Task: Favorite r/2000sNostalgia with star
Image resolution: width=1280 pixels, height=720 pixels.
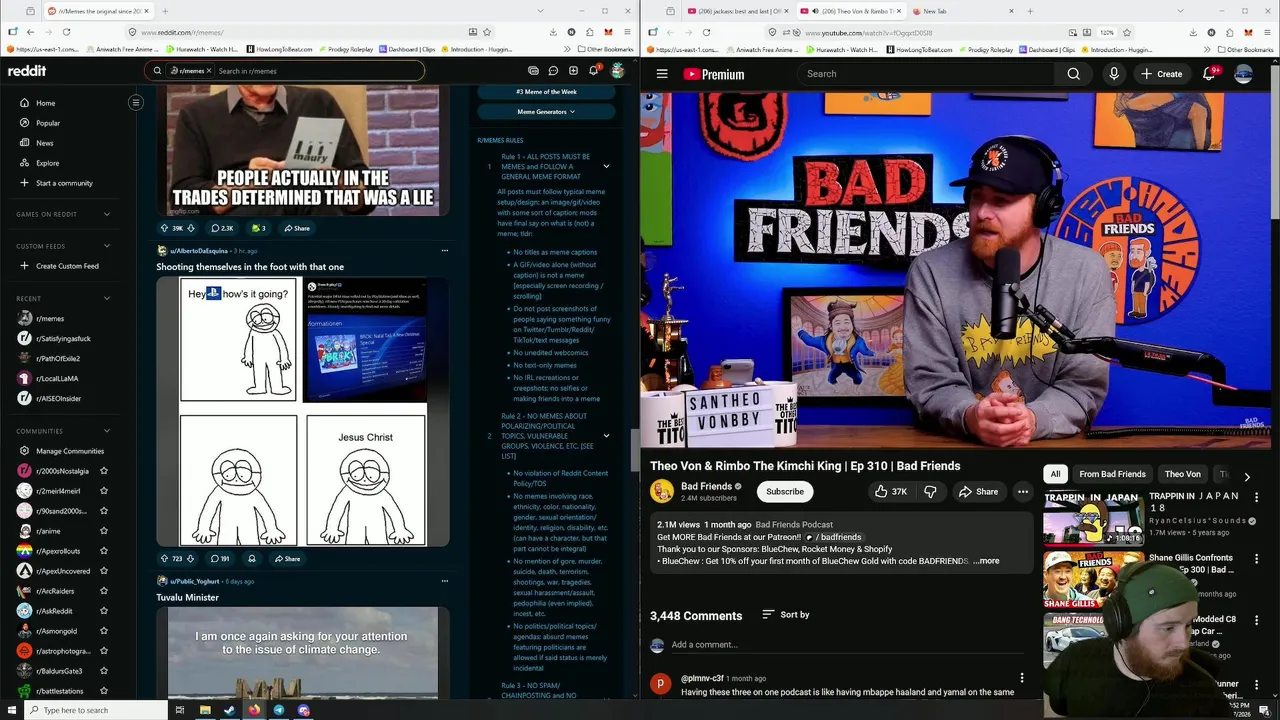Action: pos(104,471)
